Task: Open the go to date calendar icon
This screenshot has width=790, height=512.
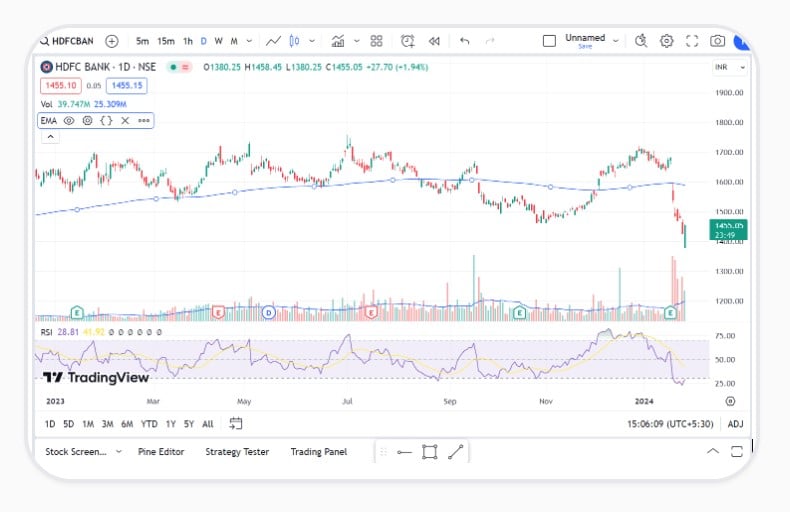Action: (236, 424)
